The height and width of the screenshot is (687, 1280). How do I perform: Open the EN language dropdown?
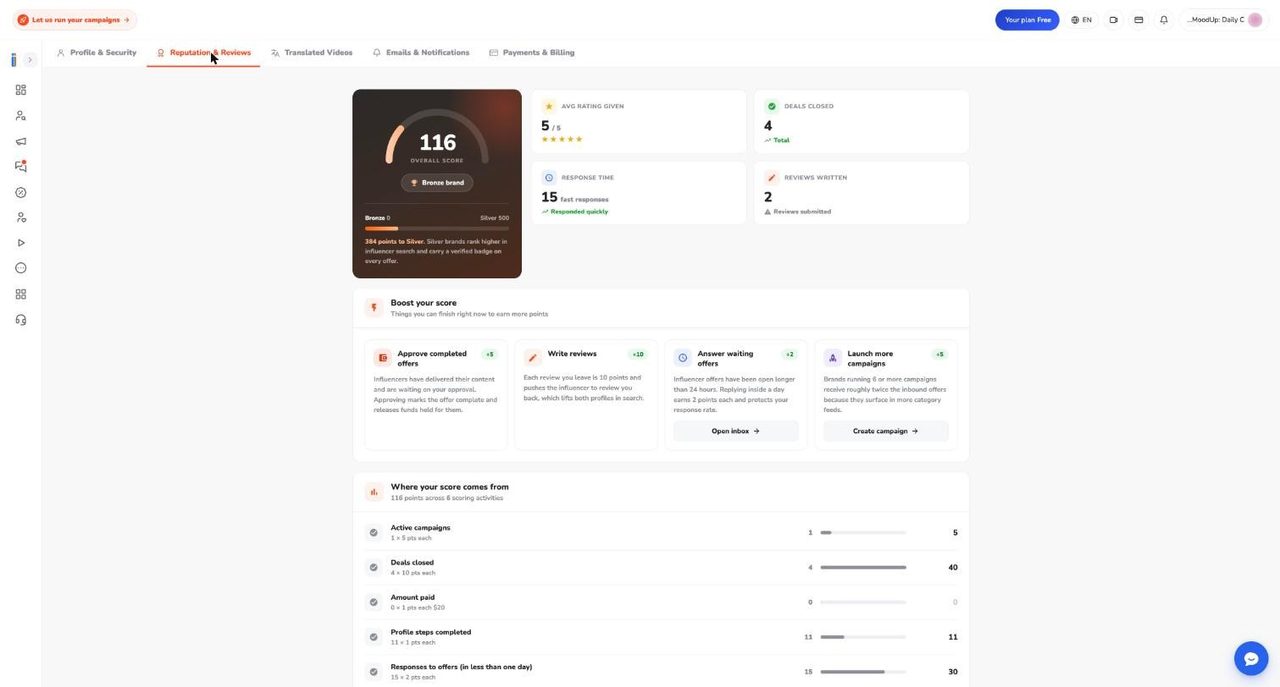click(x=1081, y=20)
